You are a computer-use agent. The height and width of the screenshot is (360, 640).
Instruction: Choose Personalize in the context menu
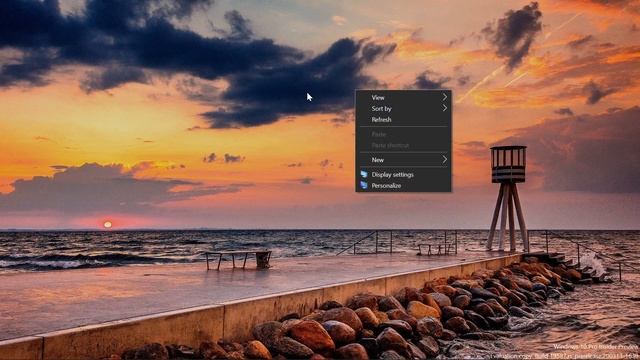[403, 186]
